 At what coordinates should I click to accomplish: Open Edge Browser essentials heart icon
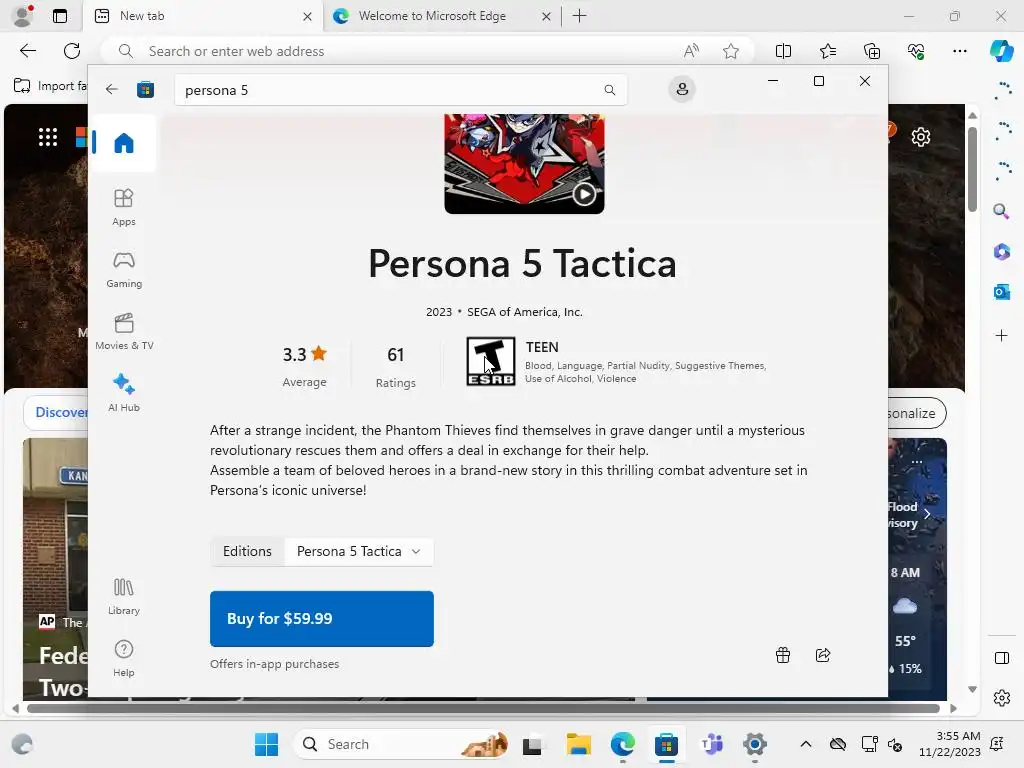pyautogui.click(x=916, y=51)
